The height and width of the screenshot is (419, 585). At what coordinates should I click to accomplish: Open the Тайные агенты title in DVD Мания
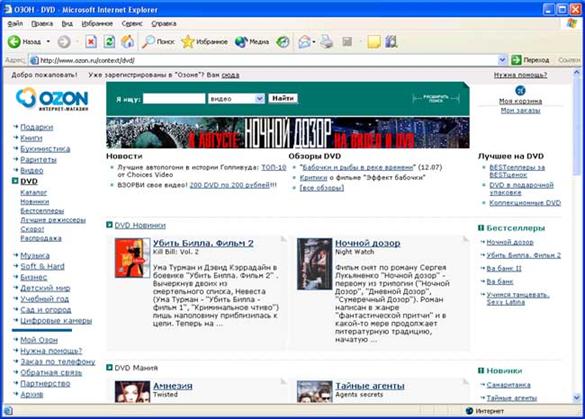point(370,386)
